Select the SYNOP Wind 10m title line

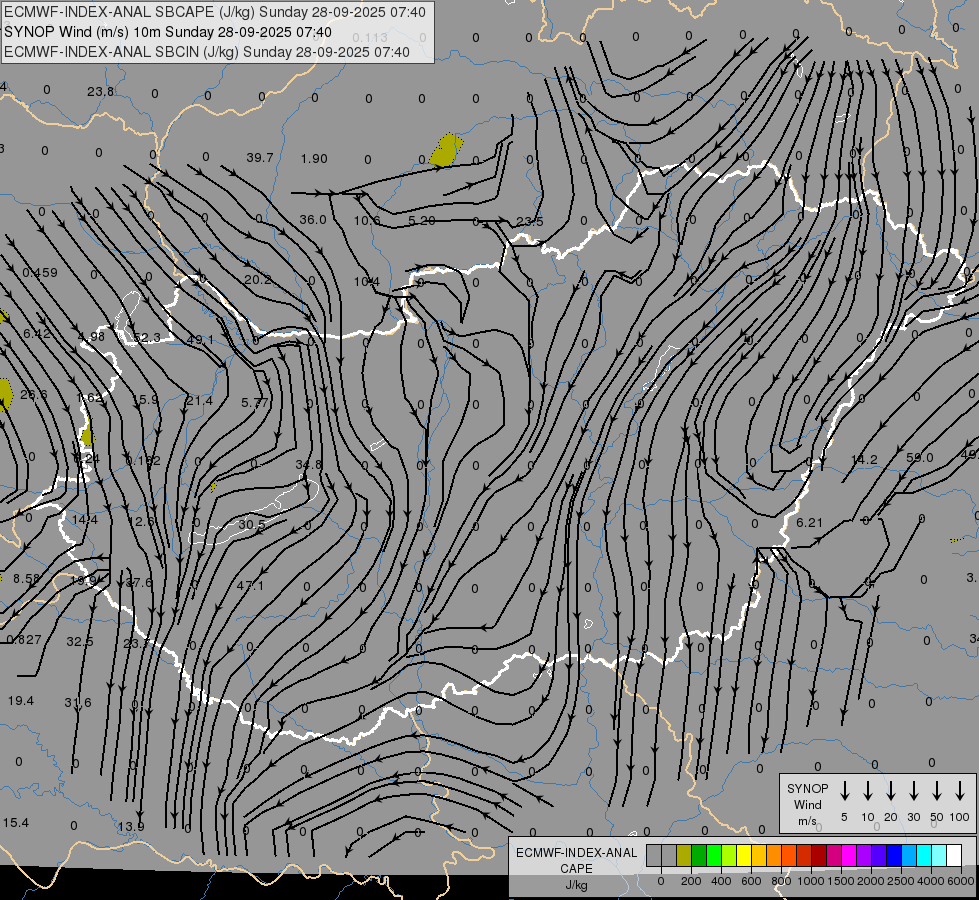point(168,32)
